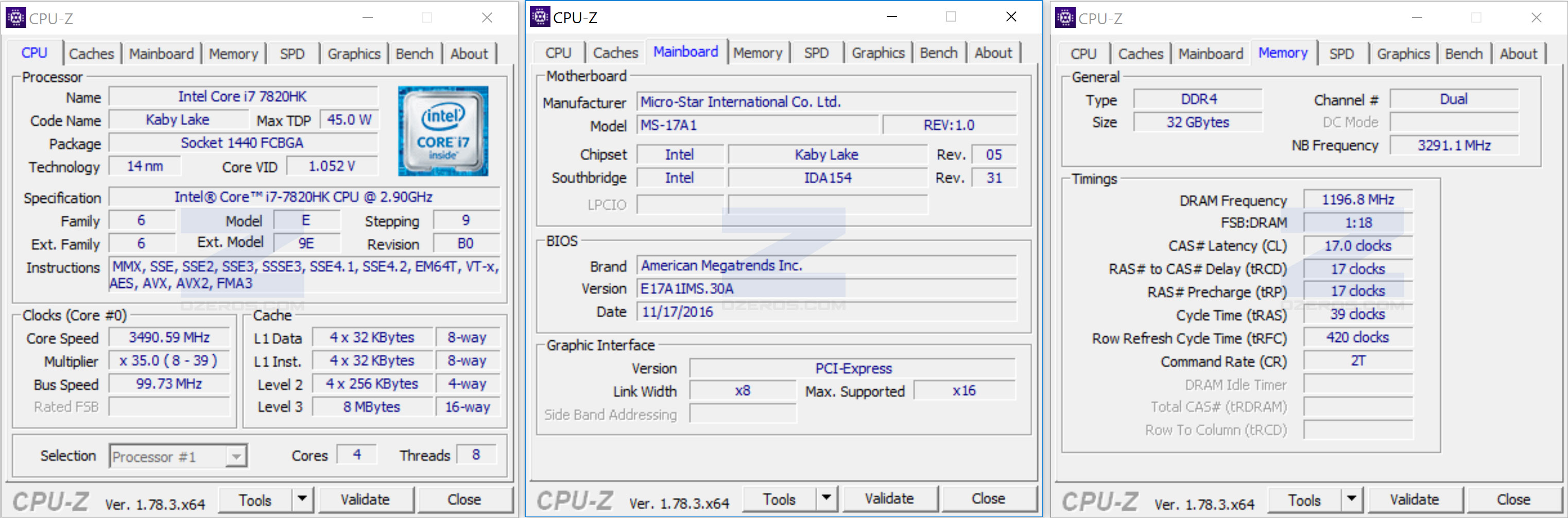Open the Memory tab in the left window

pos(234,54)
